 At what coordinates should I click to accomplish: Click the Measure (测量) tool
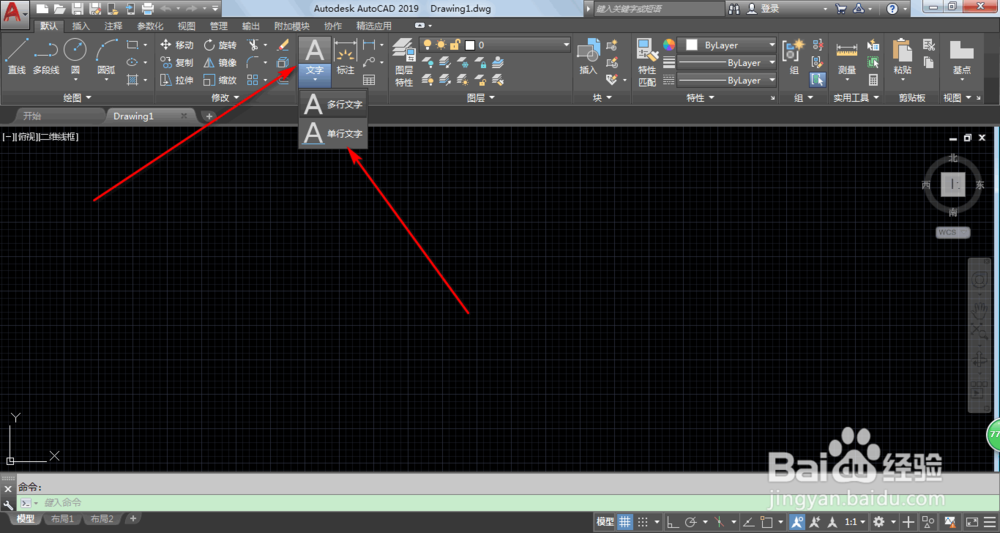point(846,59)
